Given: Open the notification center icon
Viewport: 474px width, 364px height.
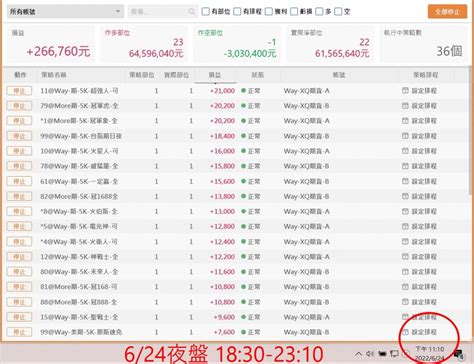Looking at the screenshot, I should (459, 354).
